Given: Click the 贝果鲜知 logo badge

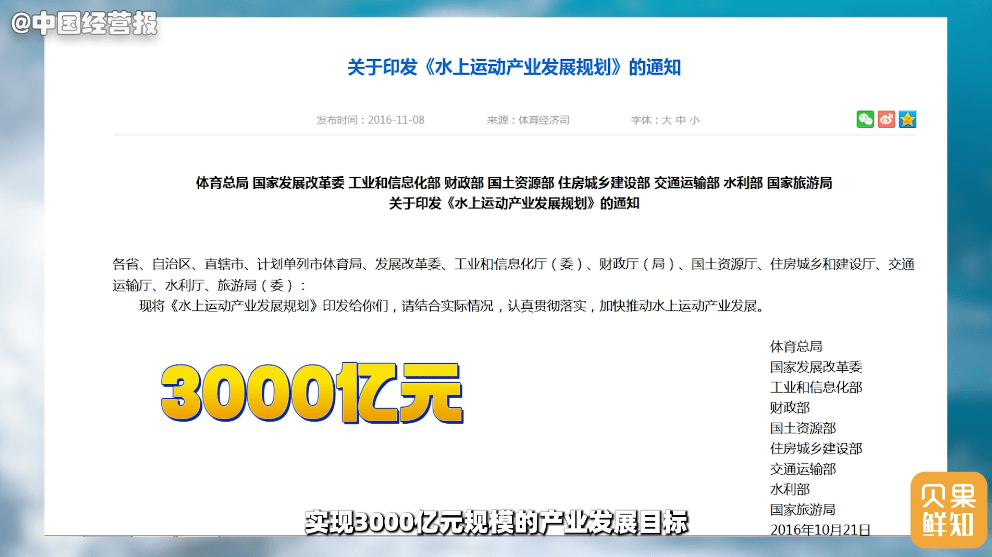Looking at the screenshot, I should click(947, 509).
